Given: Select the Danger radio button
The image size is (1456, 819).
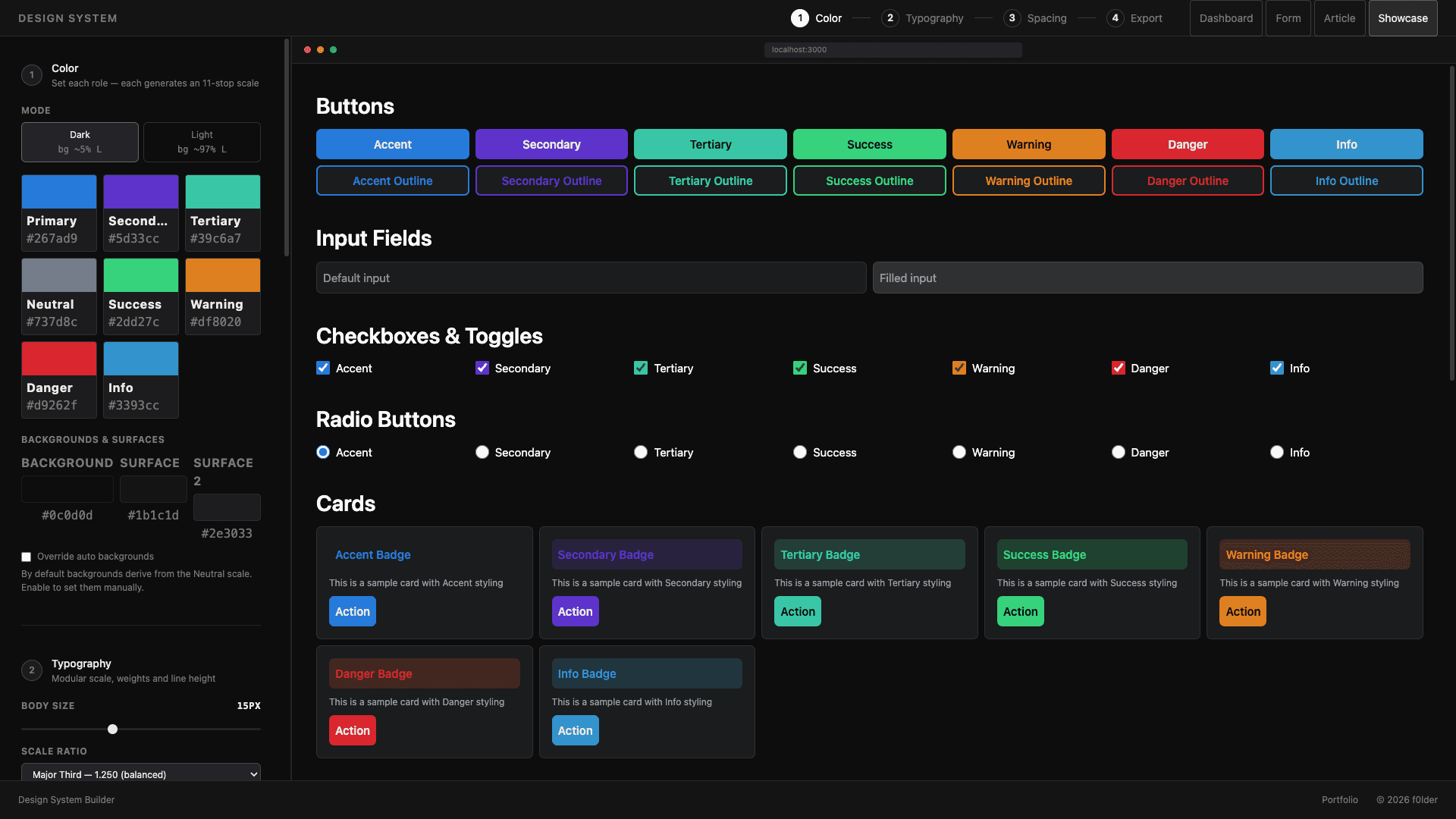Looking at the screenshot, I should point(1118,452).
